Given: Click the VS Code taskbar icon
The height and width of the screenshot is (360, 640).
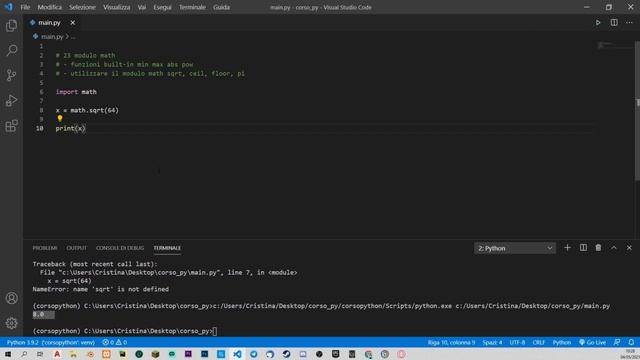Looking at the screenshot, I should point(237,354).
